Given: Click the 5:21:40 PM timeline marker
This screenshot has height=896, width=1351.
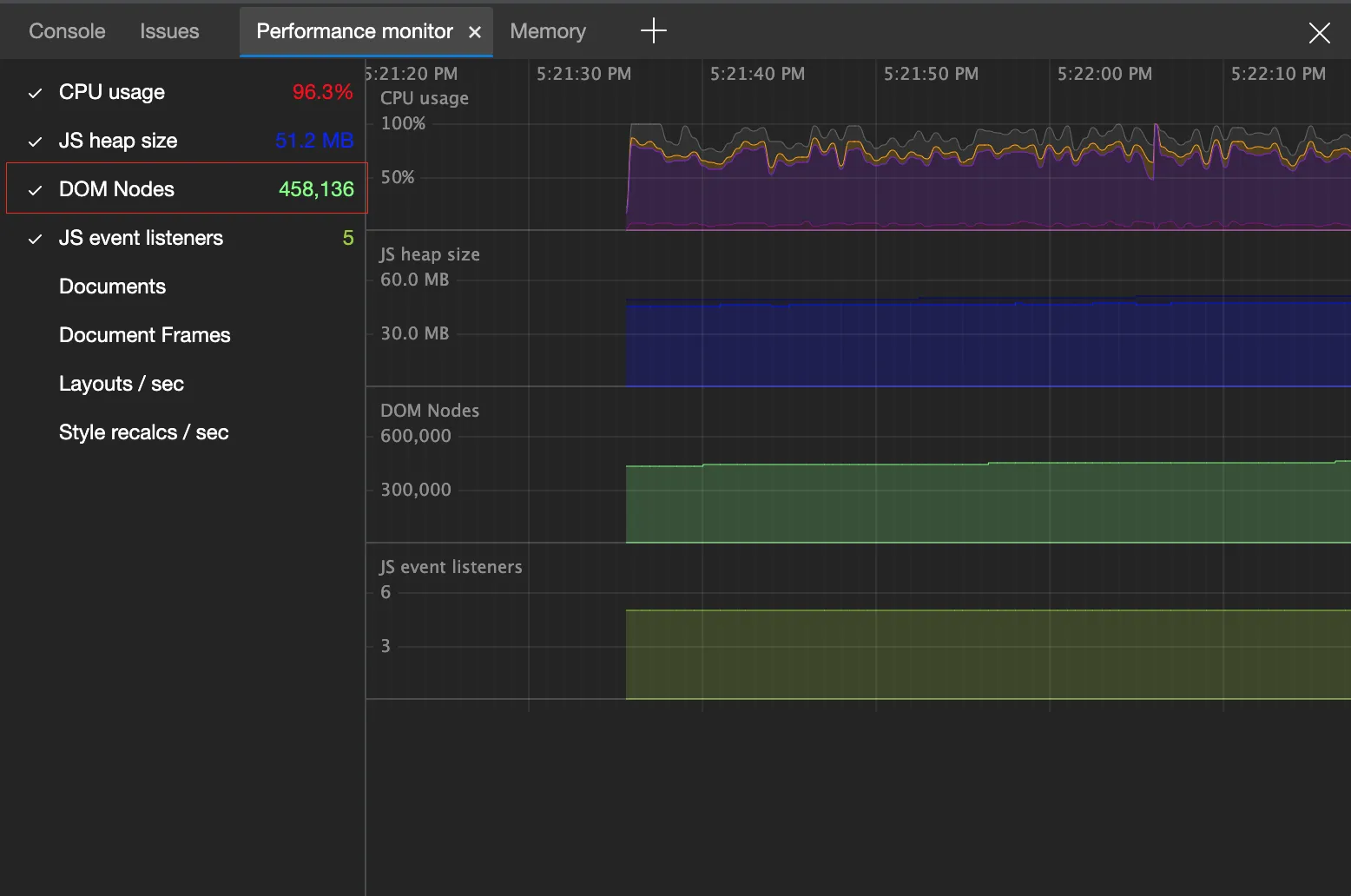Looking at the screenshot, I should (757, 74).
